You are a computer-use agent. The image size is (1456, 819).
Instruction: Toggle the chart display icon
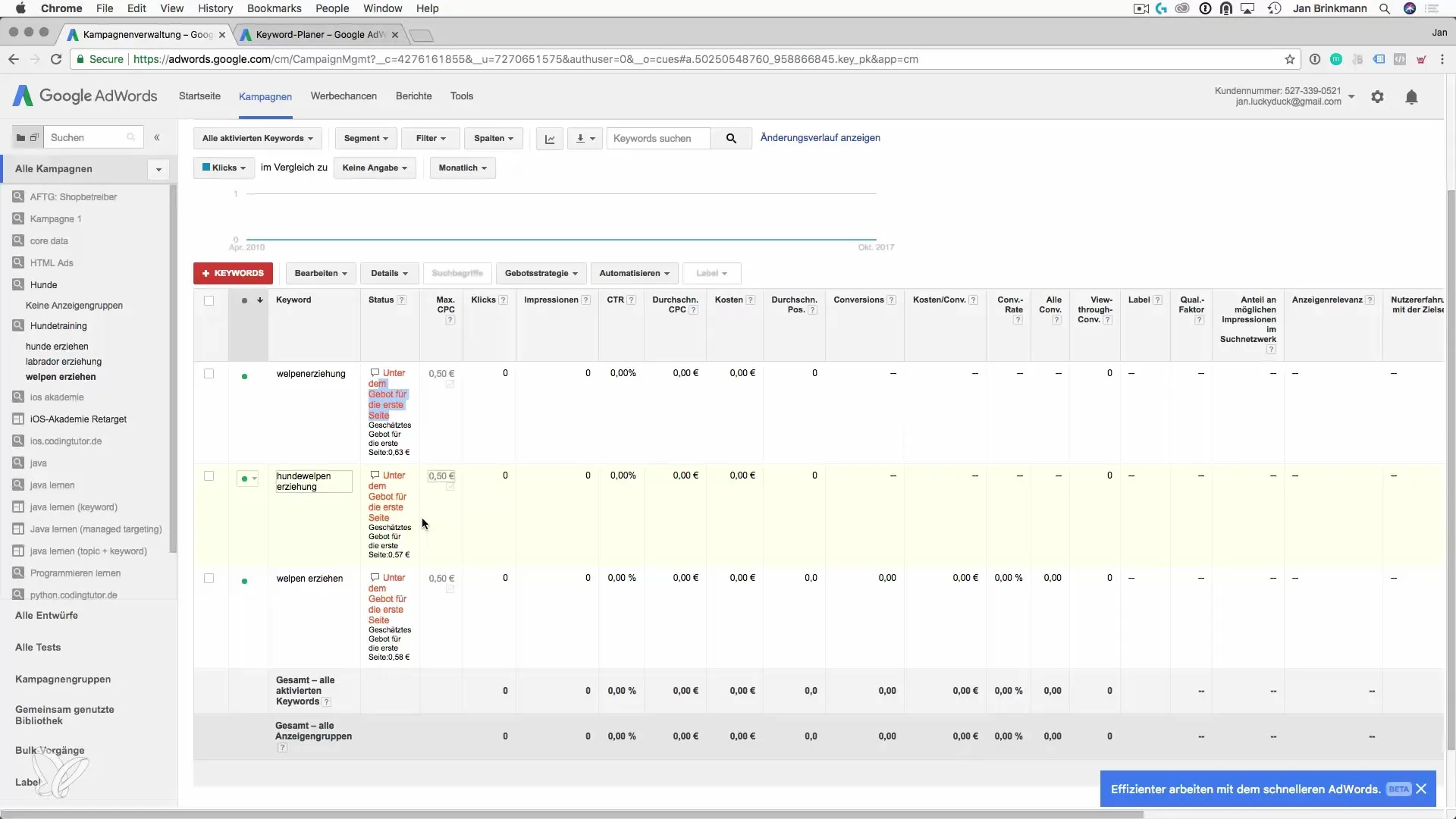click(550, 138)
